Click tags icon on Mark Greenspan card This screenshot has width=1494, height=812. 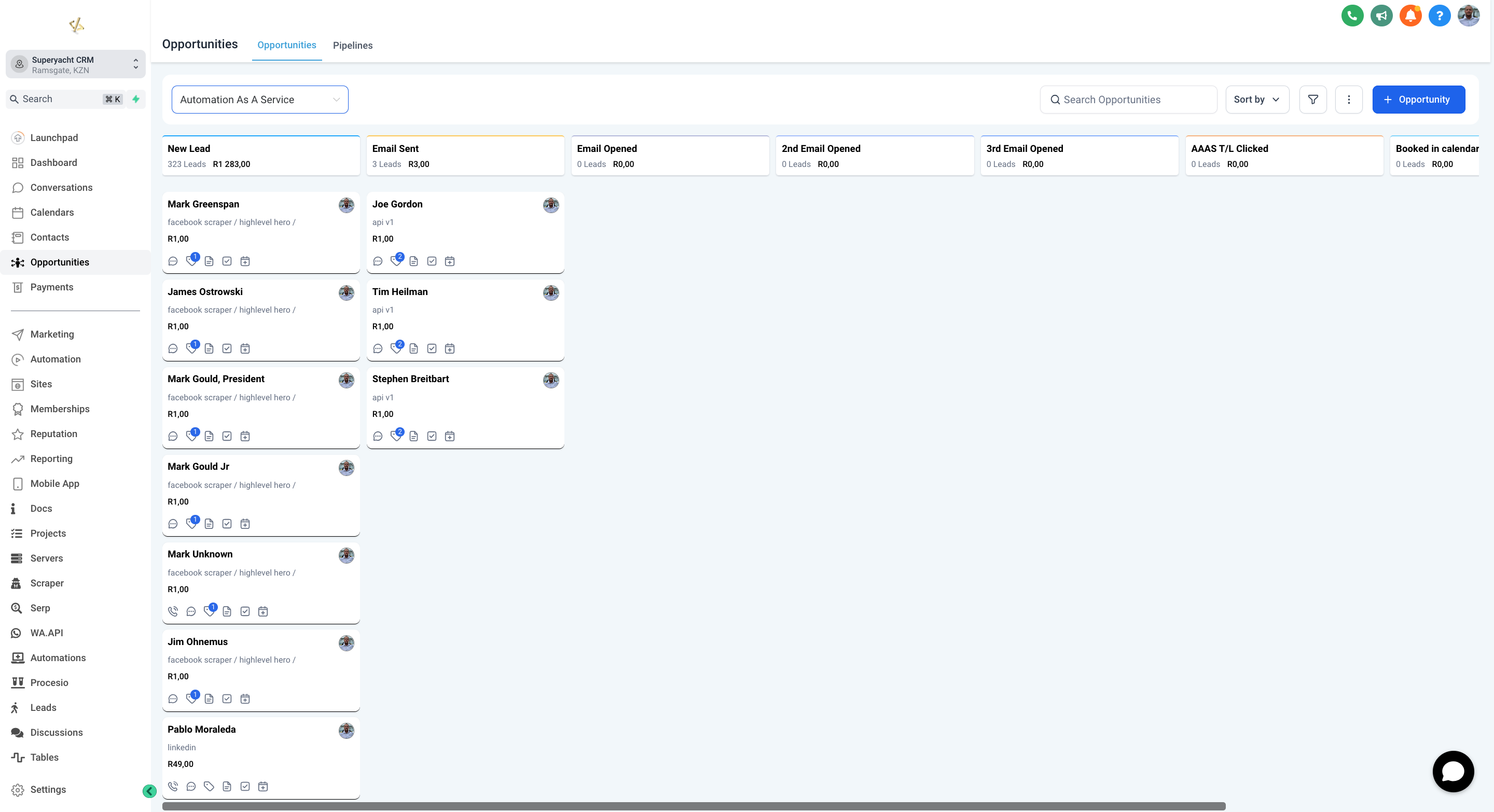coord(191,261)
